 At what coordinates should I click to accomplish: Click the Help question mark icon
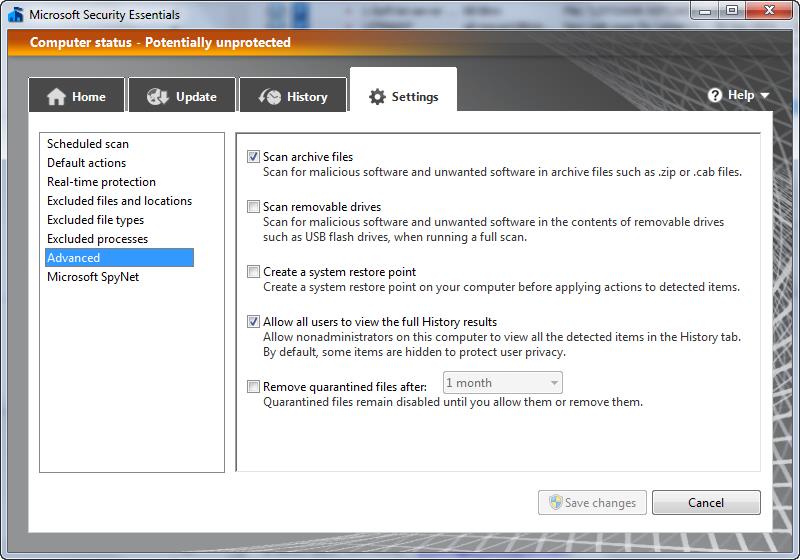tap(715, 95)
